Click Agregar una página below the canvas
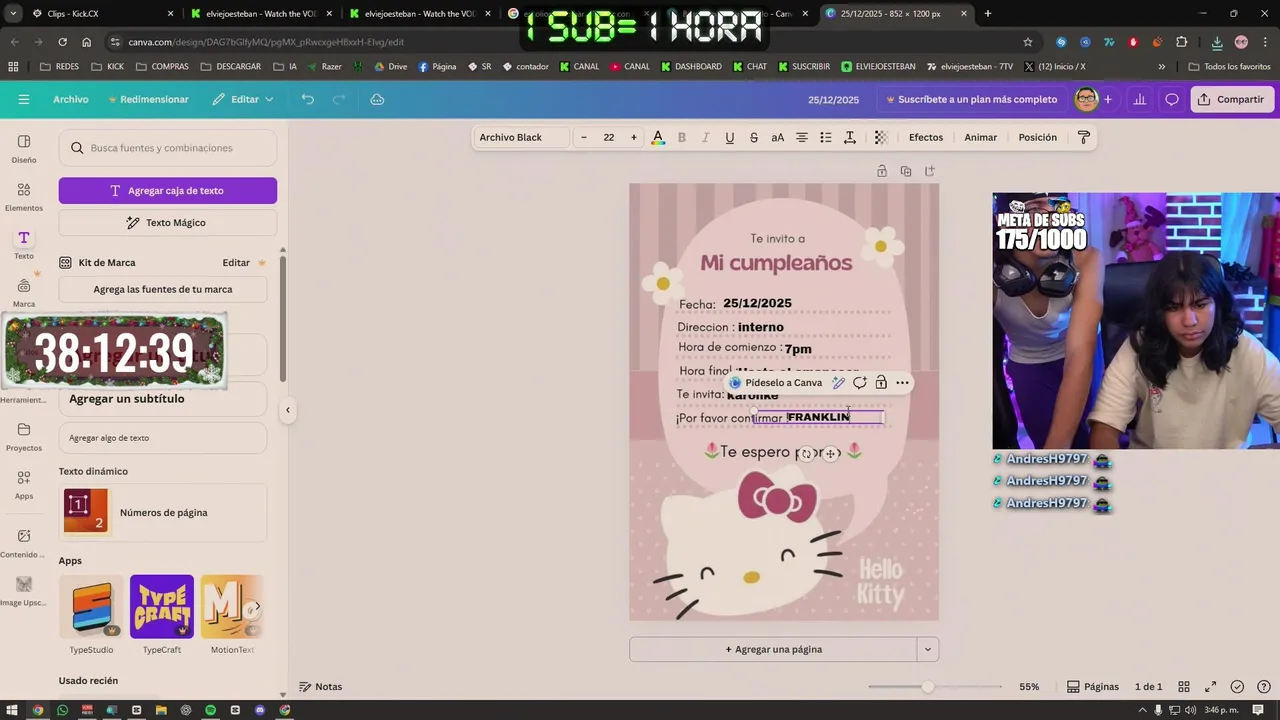This screenshot has width=1280, height=720. tap(773, 649)
